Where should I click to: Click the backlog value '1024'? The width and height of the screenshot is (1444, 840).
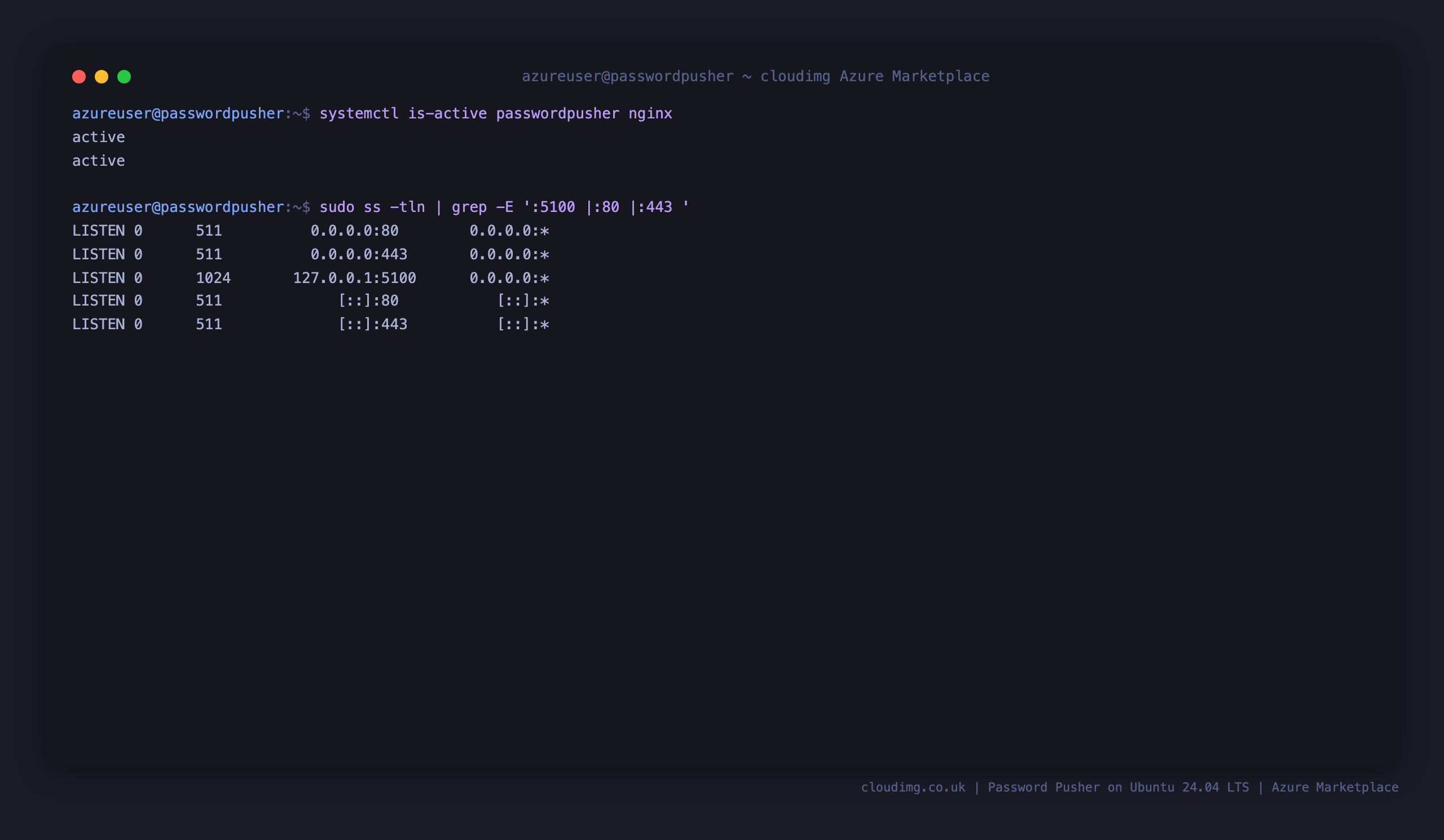point(213,278)
